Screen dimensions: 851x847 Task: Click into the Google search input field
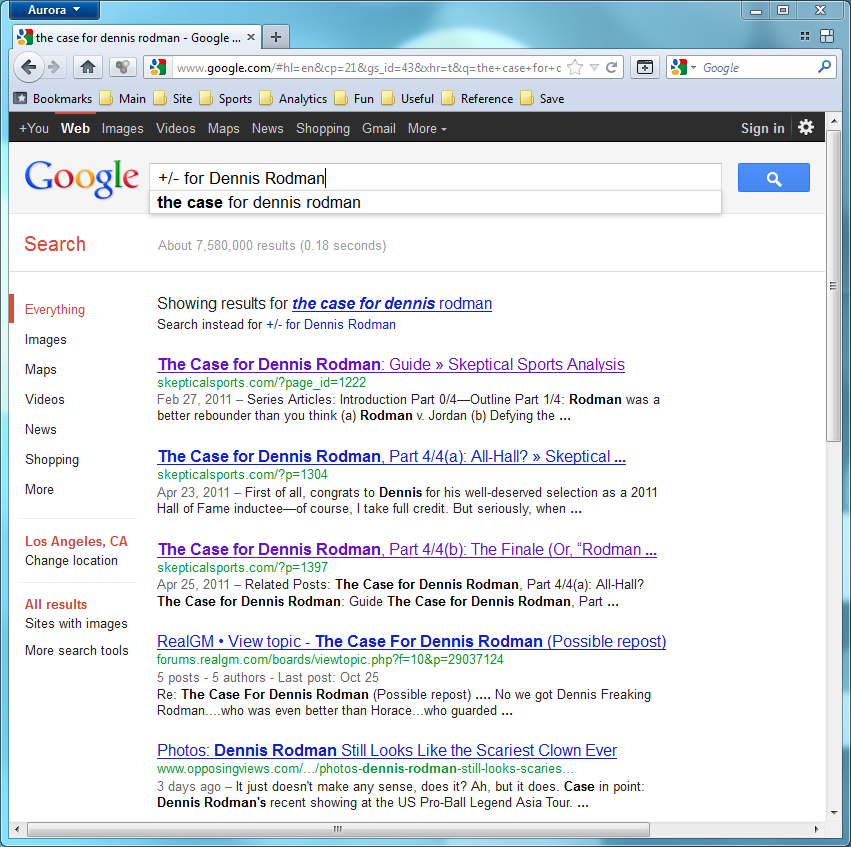pos(435,177)
